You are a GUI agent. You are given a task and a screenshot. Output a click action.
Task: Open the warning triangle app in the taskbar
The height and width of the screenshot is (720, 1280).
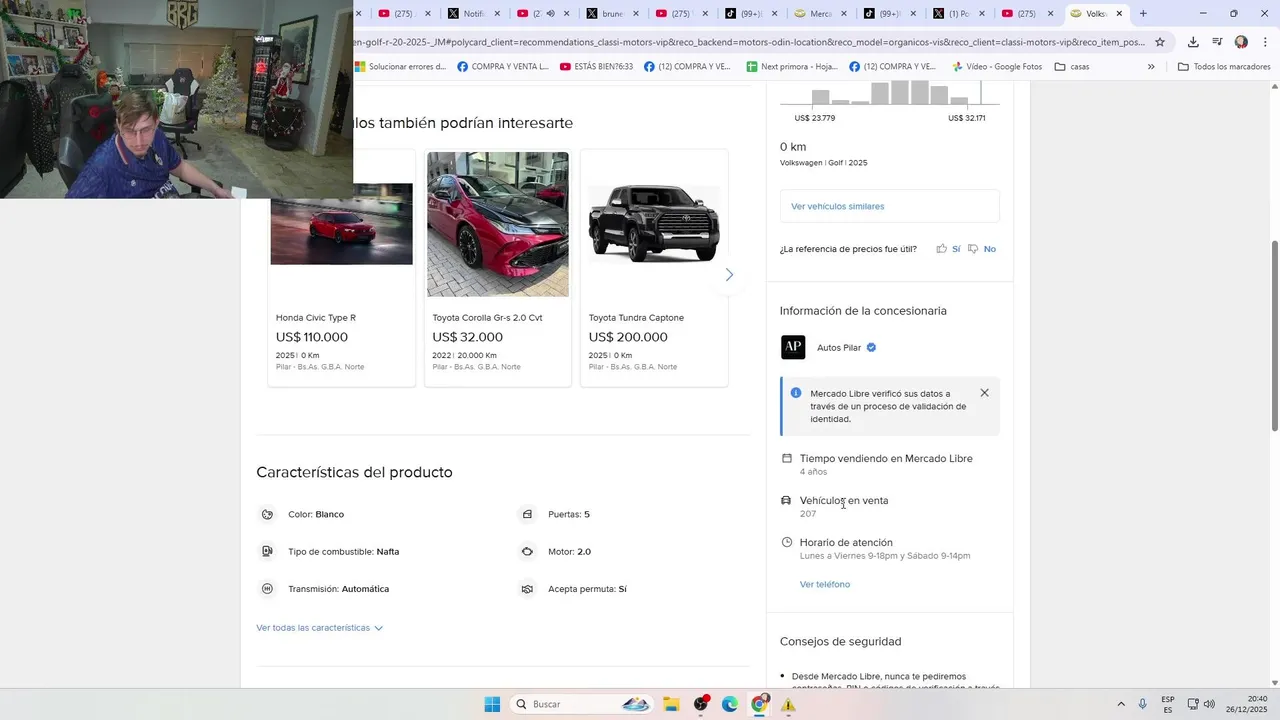pyautogui.click(x=789, y=704)
